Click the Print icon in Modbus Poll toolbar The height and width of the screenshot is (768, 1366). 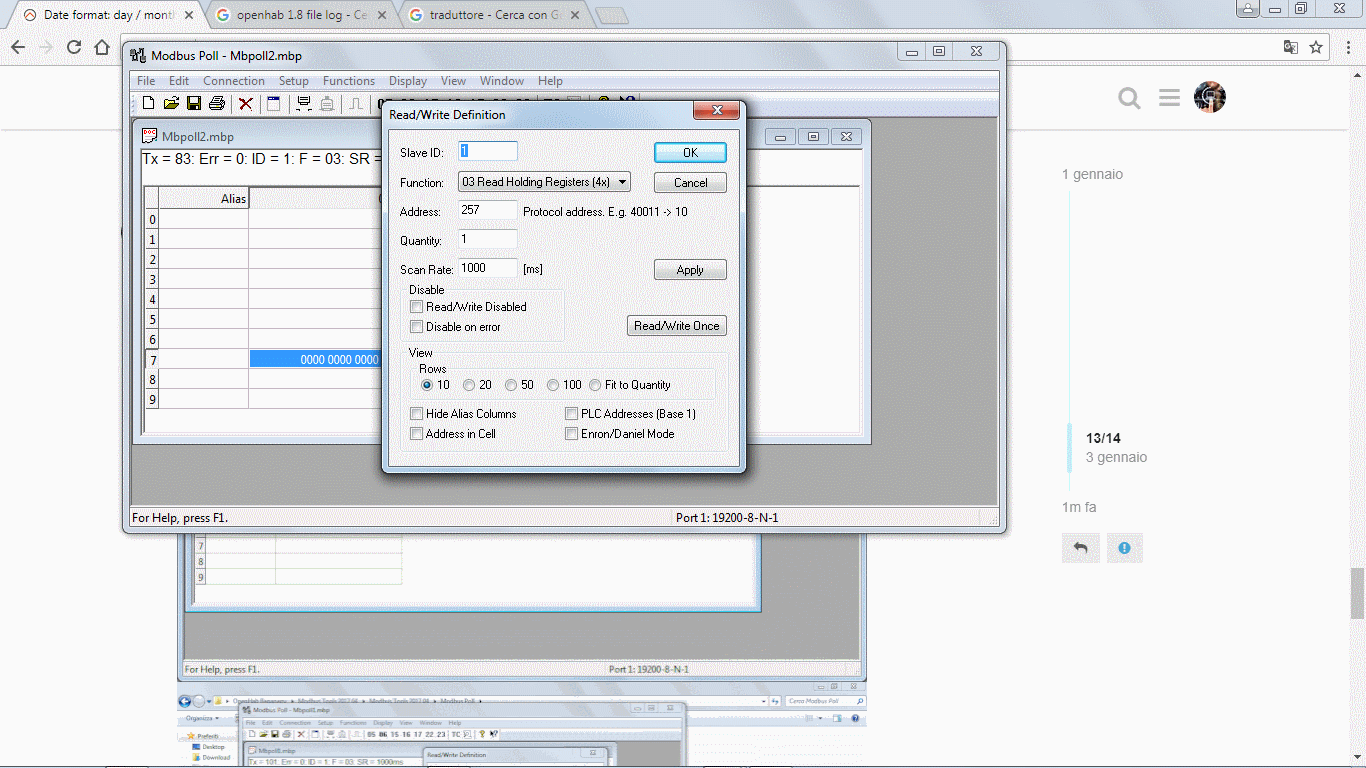tap(216, 103)
